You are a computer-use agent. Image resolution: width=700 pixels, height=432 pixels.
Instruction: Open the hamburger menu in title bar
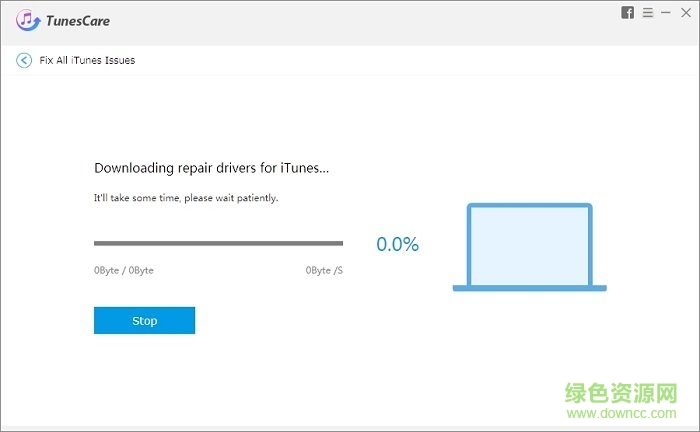pos(648,13)
